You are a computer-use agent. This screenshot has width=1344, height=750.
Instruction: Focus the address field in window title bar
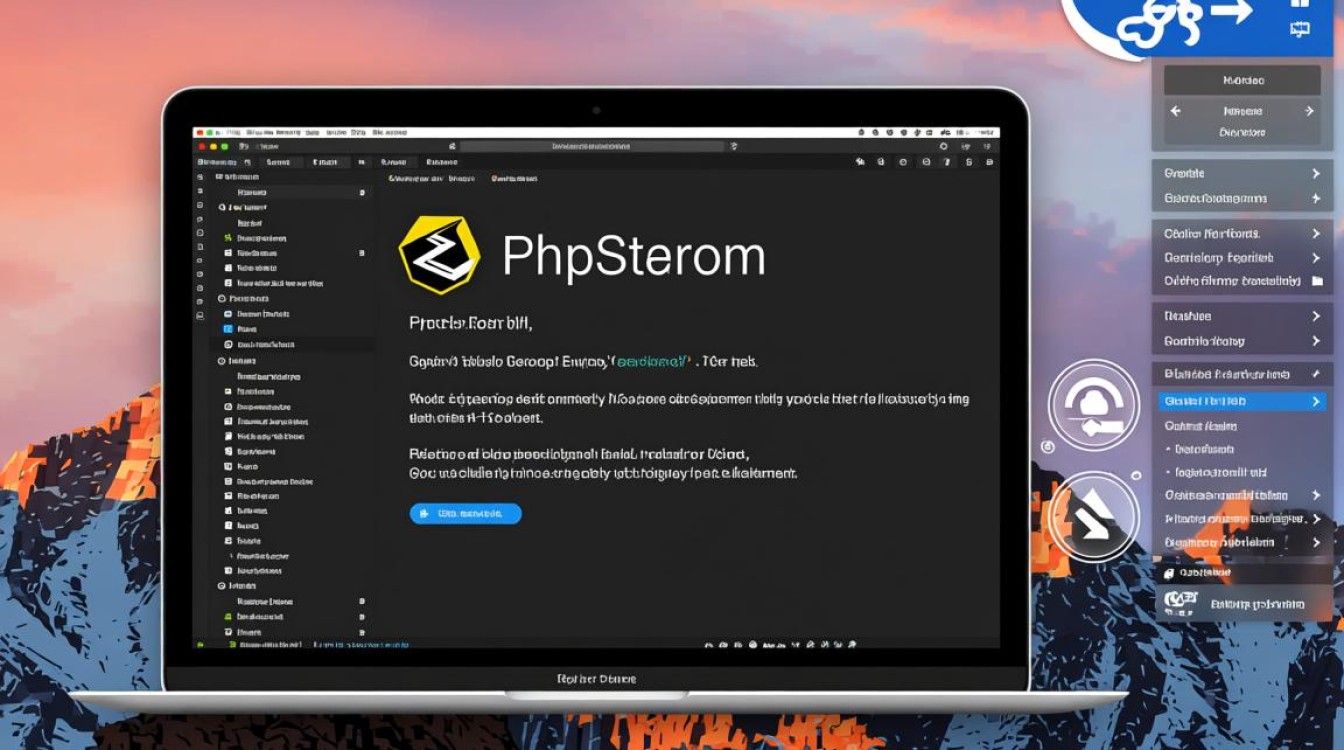point(592,146)
